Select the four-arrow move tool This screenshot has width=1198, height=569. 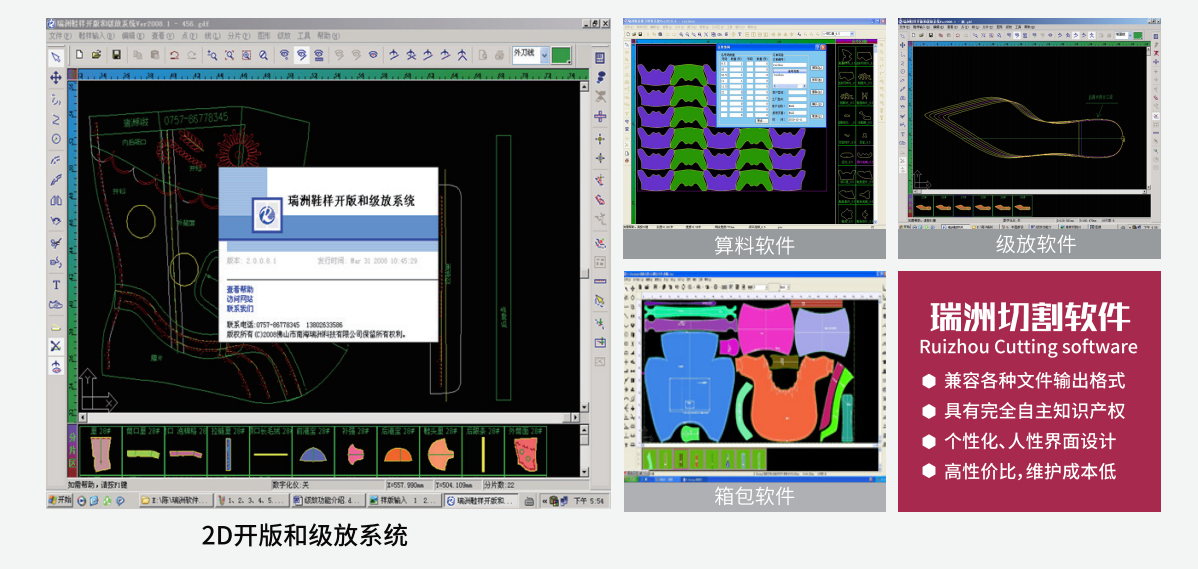click(56, 78)
